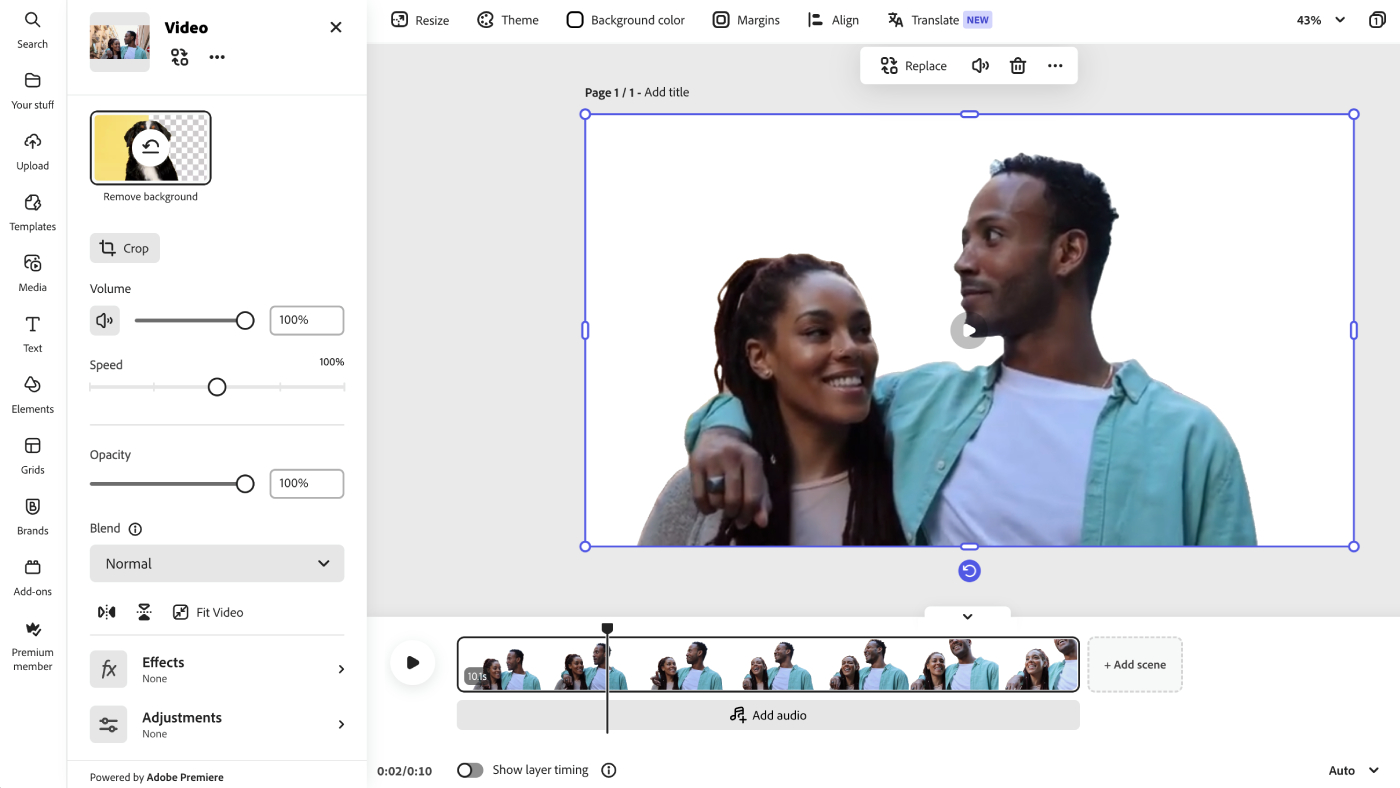Open the 43% zoom level dropdown
This screenshot has height=788, width=1400.
pyautogui.click(x=1321, y=20)
